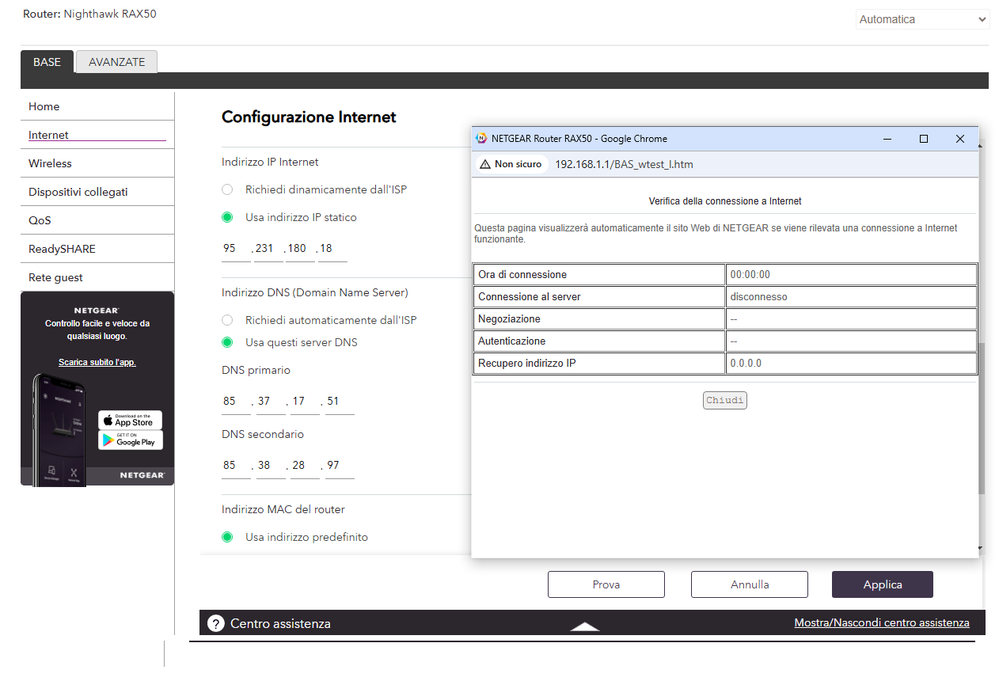Screen dimensions: 999x686
Task: Select Usa indirizzo IP statico radio option
Action: tap(227, 217)
